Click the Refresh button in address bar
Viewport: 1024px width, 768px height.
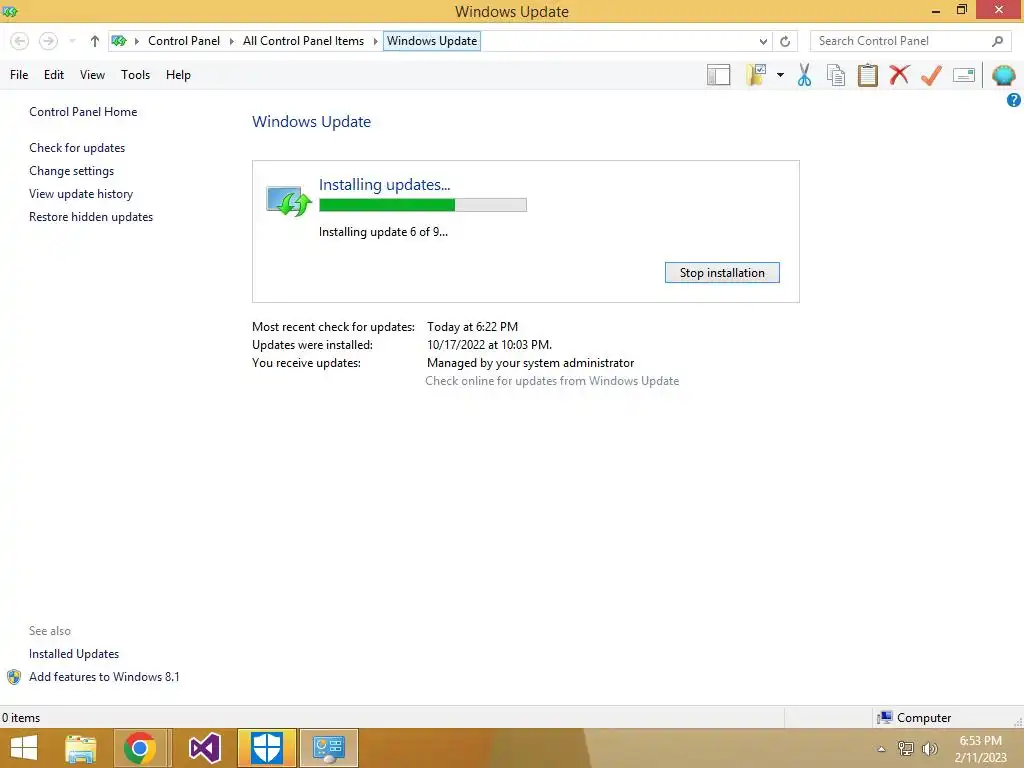click(785, 41)
